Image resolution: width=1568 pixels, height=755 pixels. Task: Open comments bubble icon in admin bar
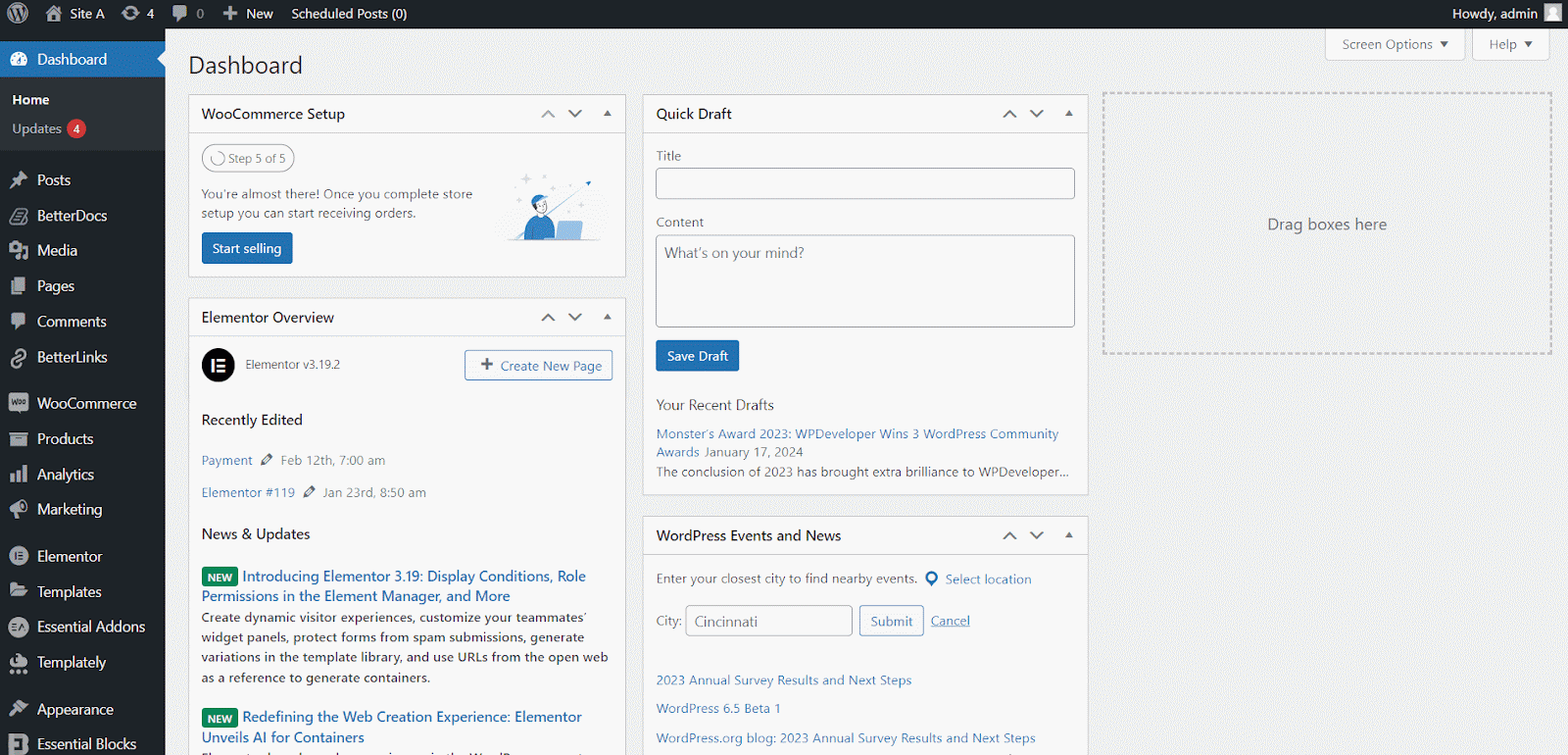[179, 13]
